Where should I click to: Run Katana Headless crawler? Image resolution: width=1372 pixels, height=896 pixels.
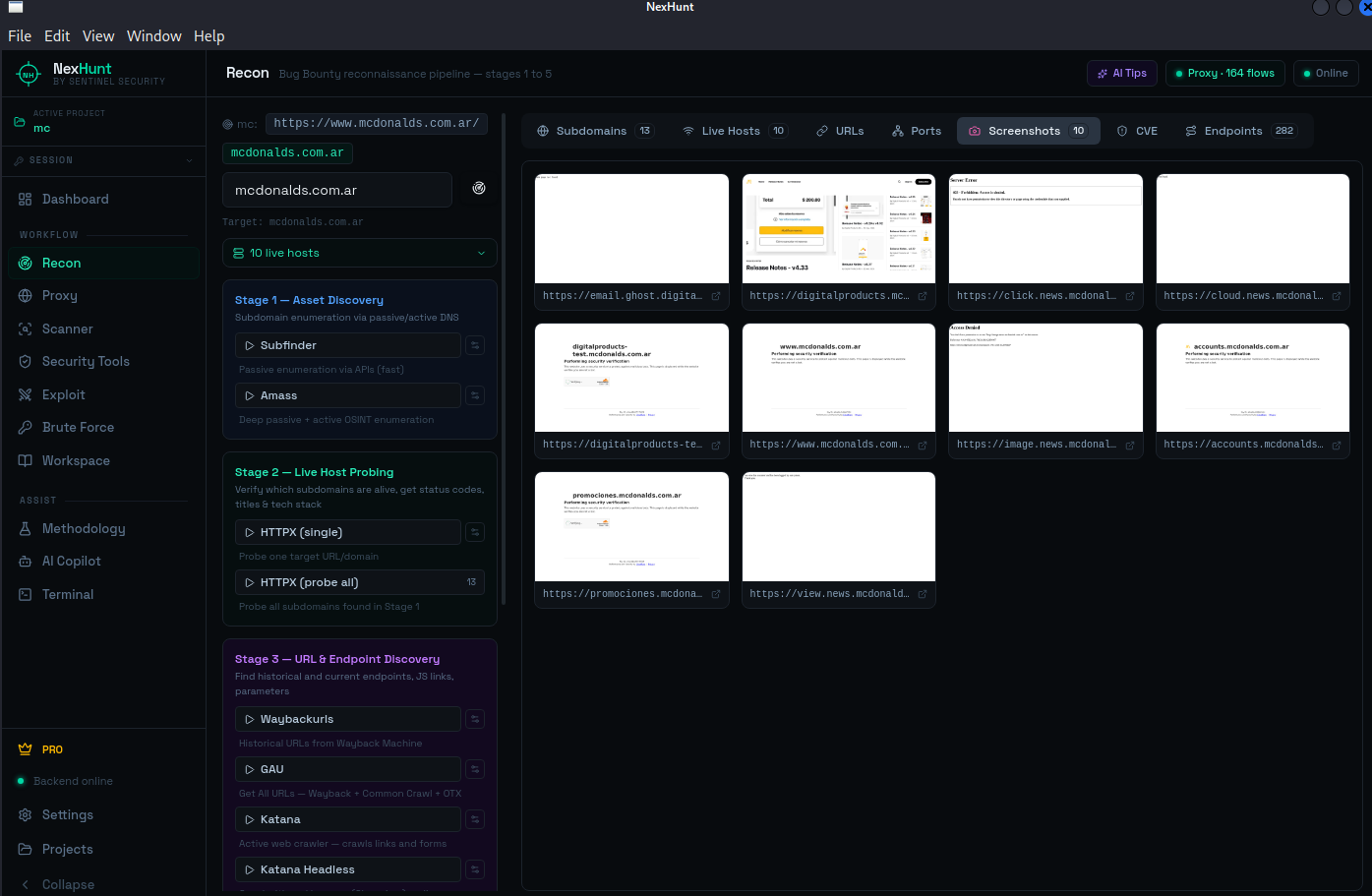[x=348, y=869]
